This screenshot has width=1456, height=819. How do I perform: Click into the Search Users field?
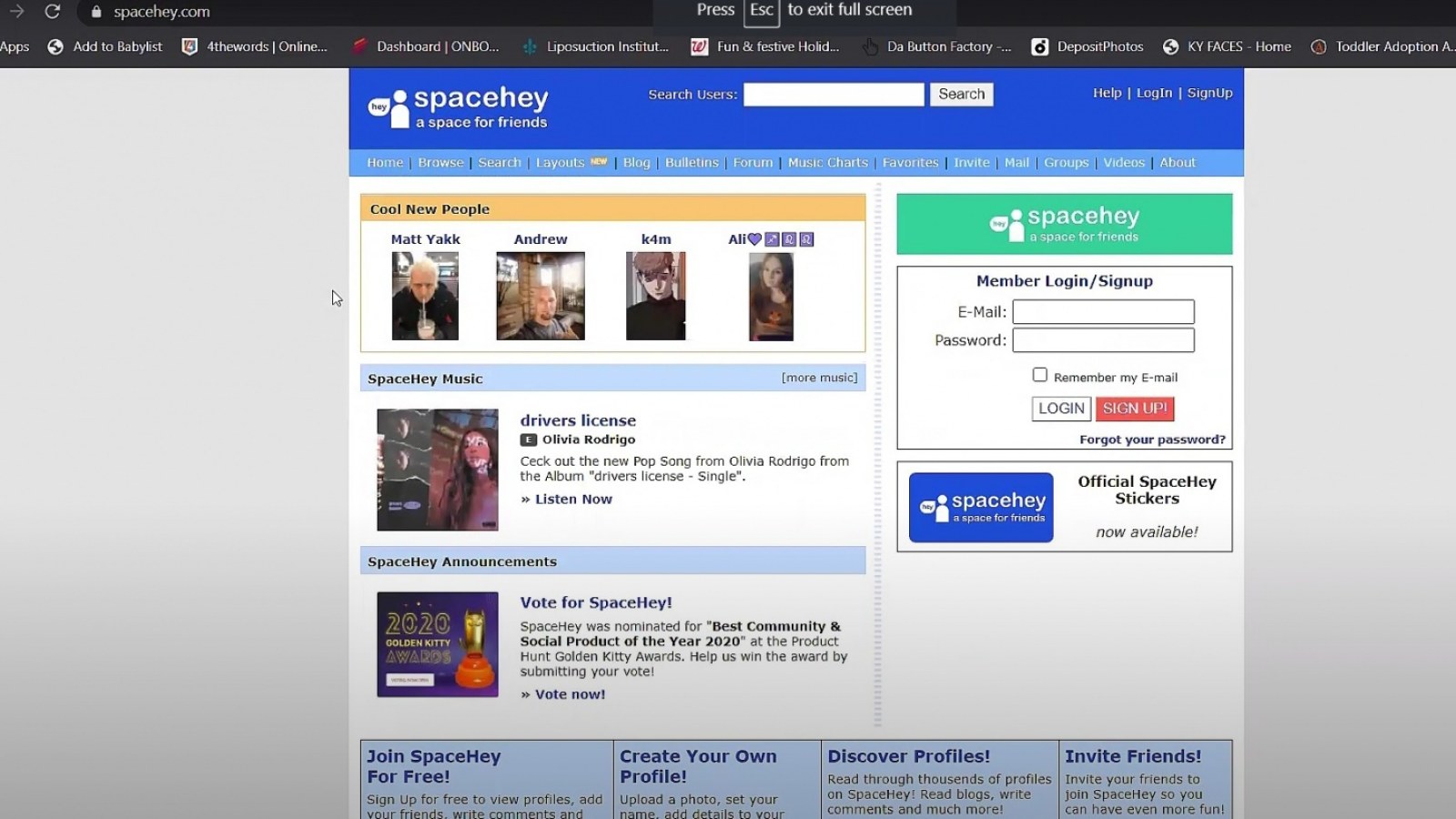[x=834, y=94]
